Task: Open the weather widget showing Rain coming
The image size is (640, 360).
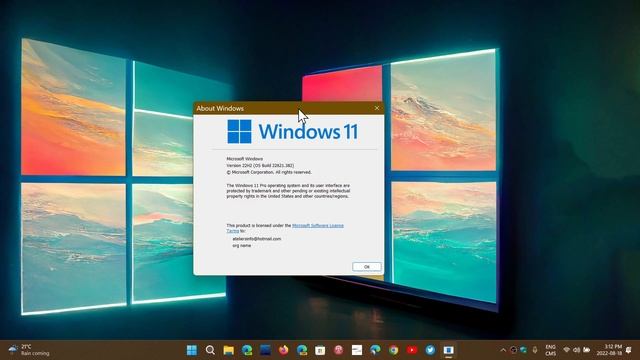Action: (29, 350)
